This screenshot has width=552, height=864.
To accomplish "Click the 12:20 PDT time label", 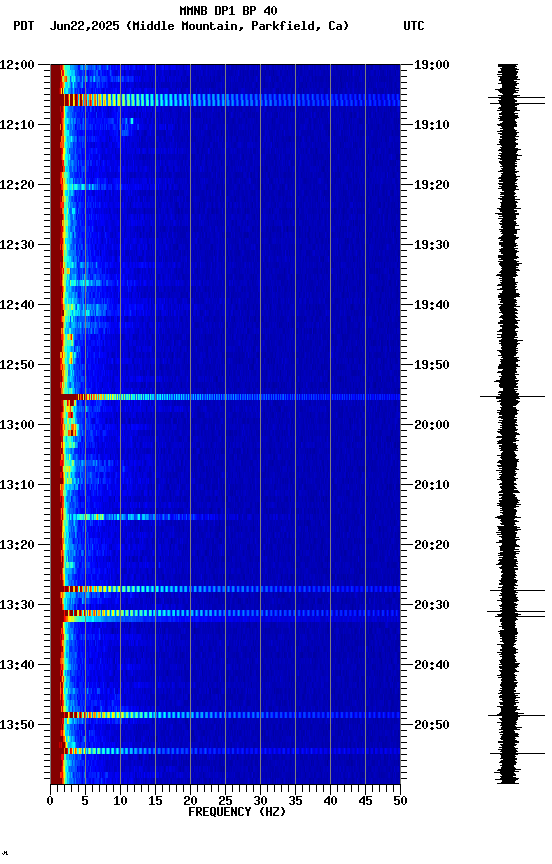I will (x=17, y=185).
